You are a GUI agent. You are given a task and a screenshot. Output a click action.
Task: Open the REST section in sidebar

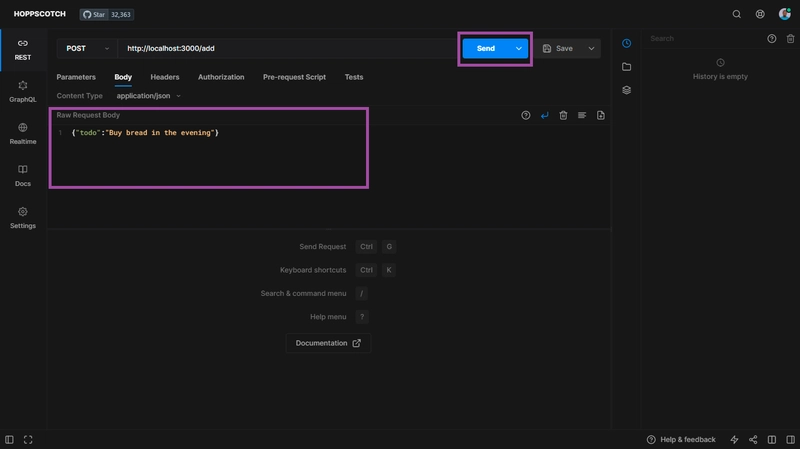click(23, 50)
